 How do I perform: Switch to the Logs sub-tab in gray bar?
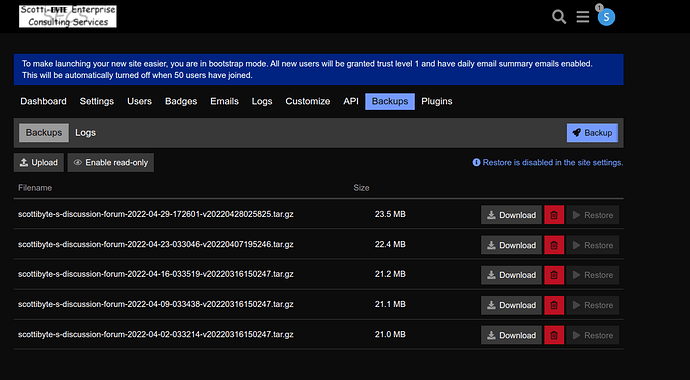[x=85, y=133]
